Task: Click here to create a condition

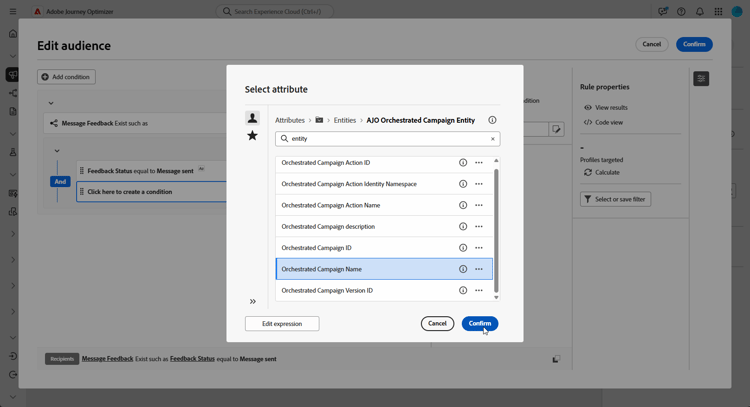Action: click(152, 192)
